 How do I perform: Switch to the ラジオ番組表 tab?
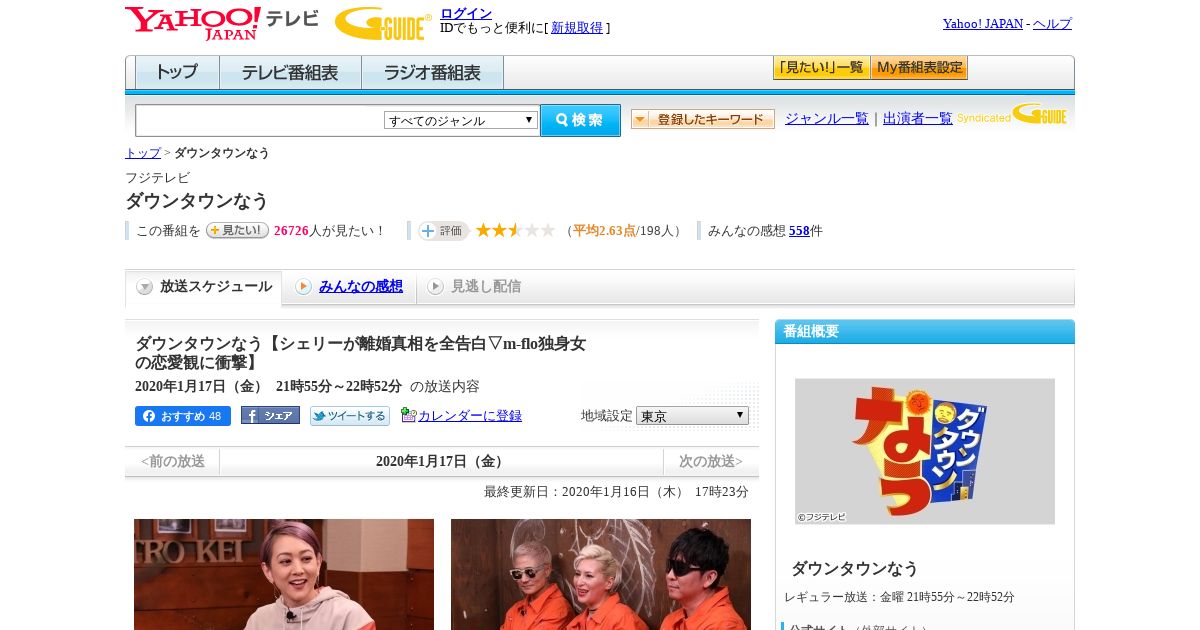point(432,73)
